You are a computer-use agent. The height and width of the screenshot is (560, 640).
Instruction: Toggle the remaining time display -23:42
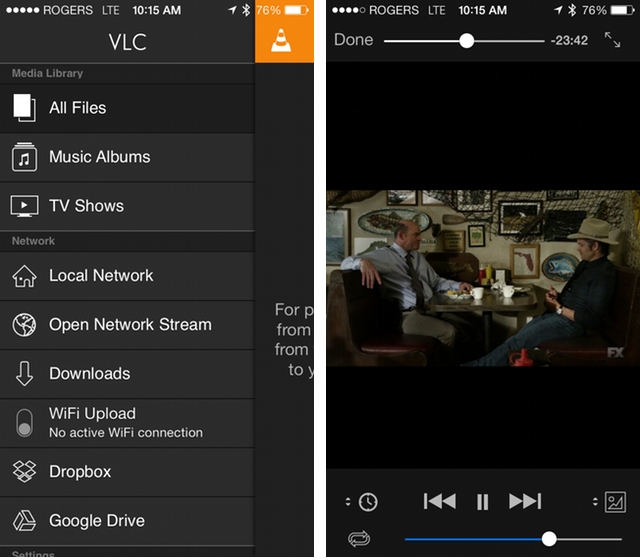coord(569,41)
